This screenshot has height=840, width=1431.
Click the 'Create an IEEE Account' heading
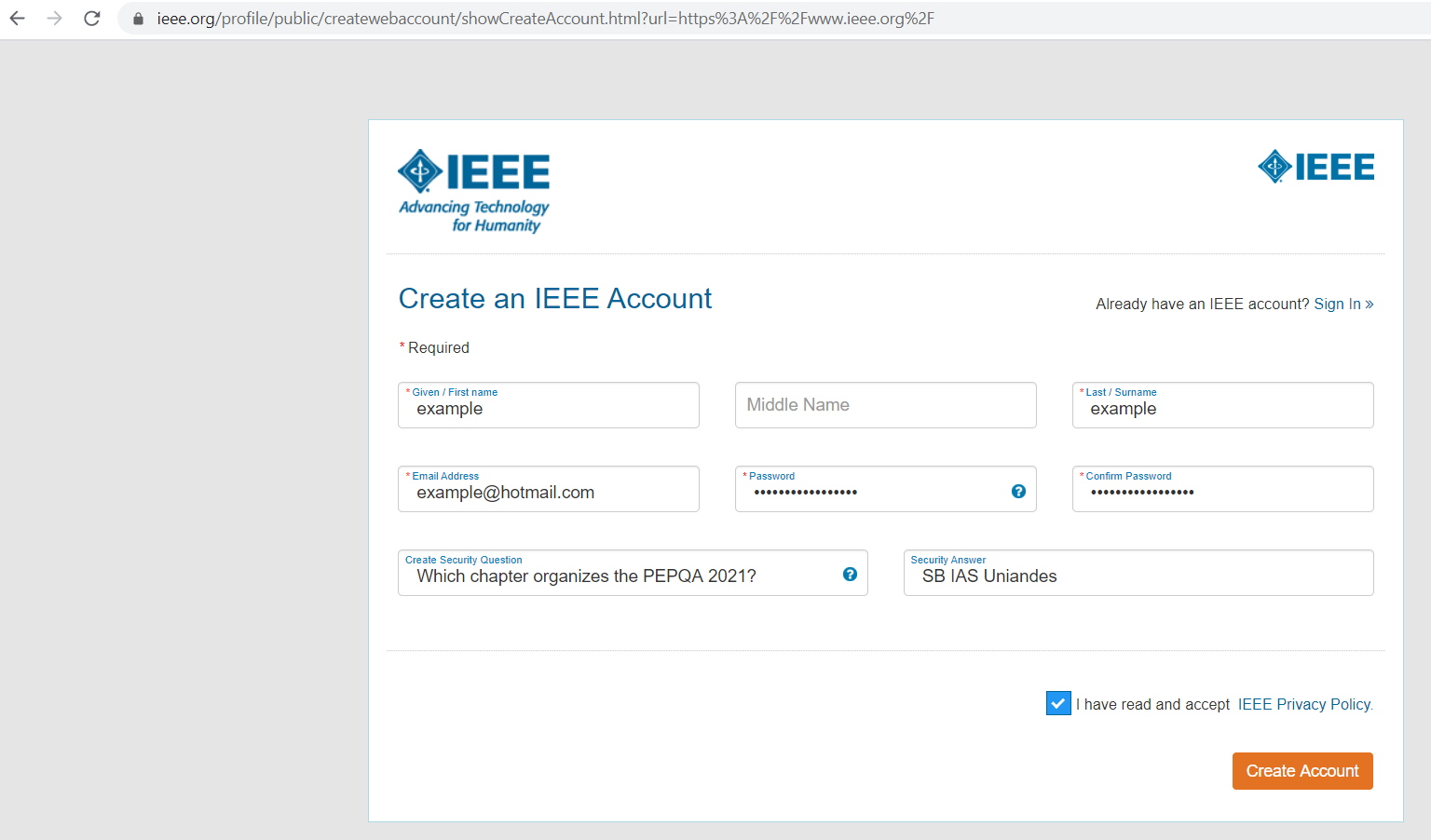(555, 299)
